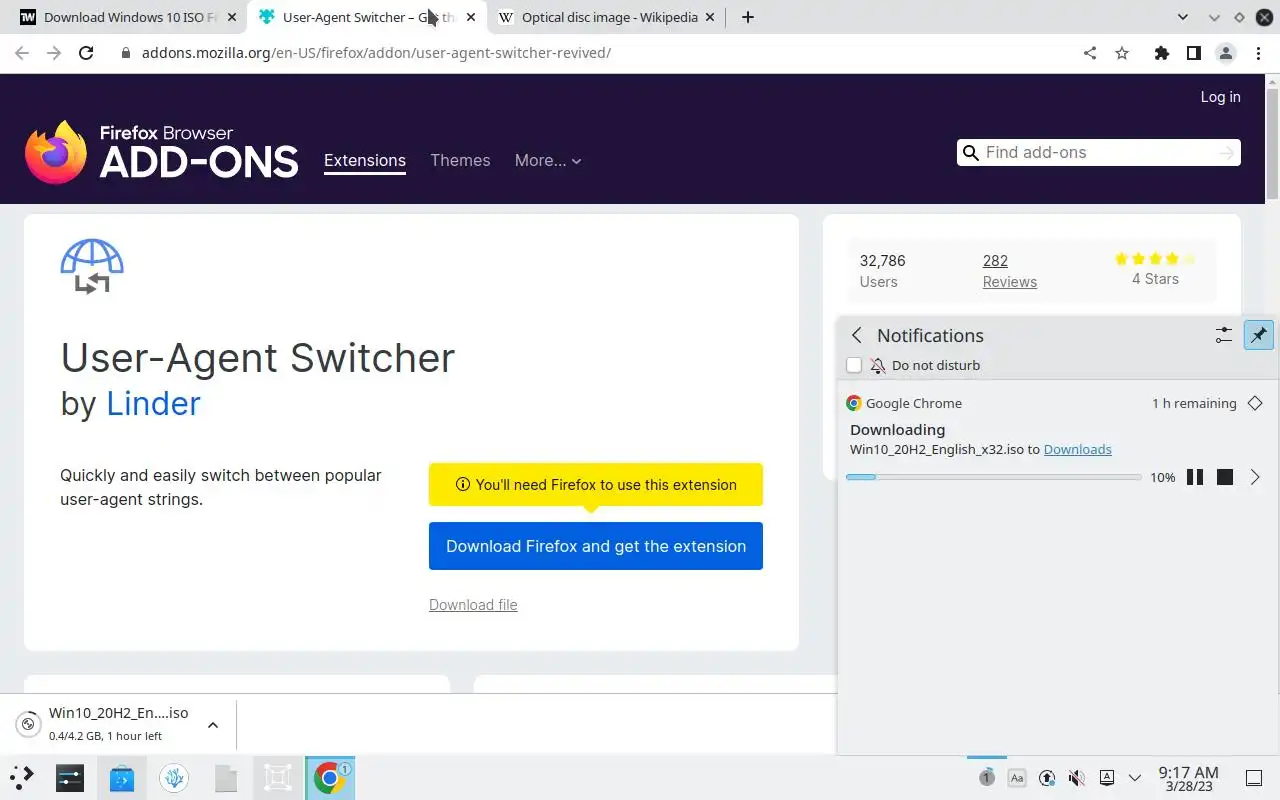Click the muted volume tray icon

point(1076,777)
